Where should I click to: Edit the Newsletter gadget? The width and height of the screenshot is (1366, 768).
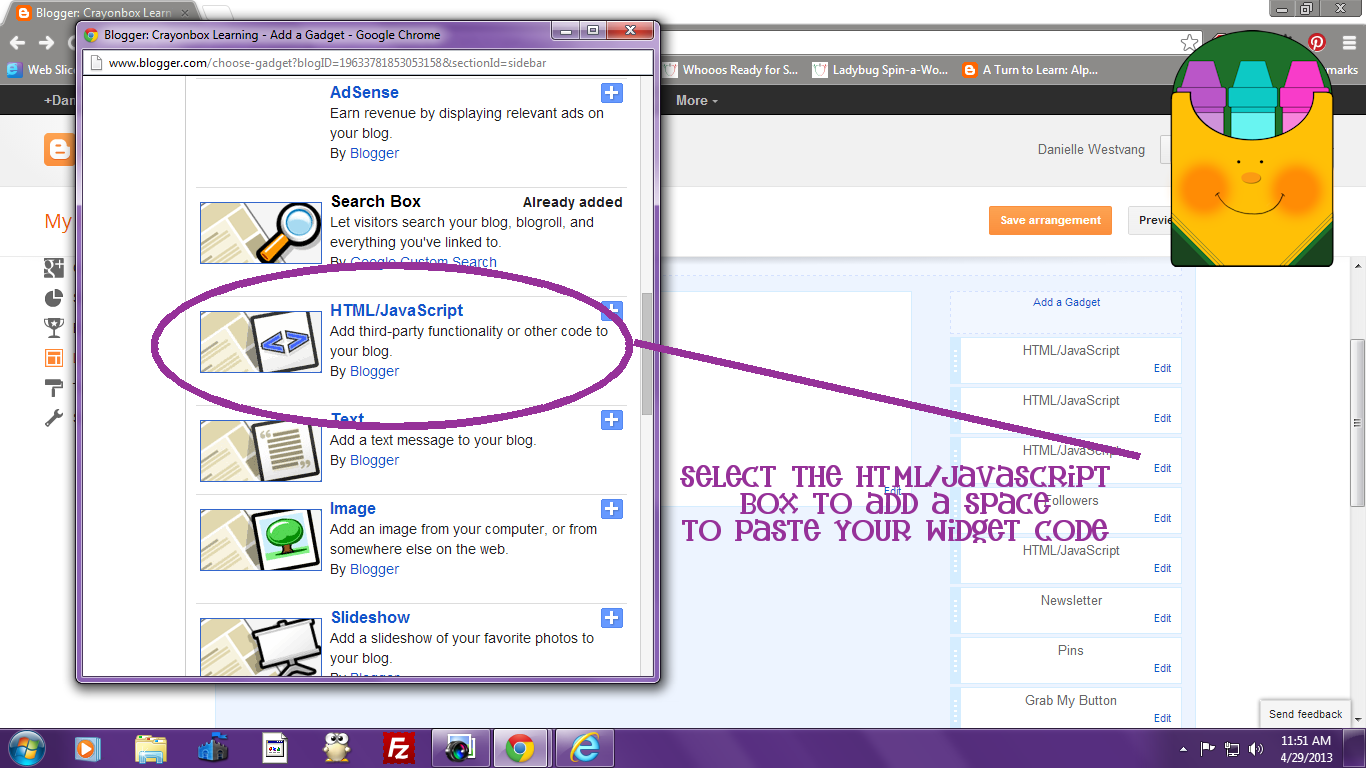(1162, 618)
